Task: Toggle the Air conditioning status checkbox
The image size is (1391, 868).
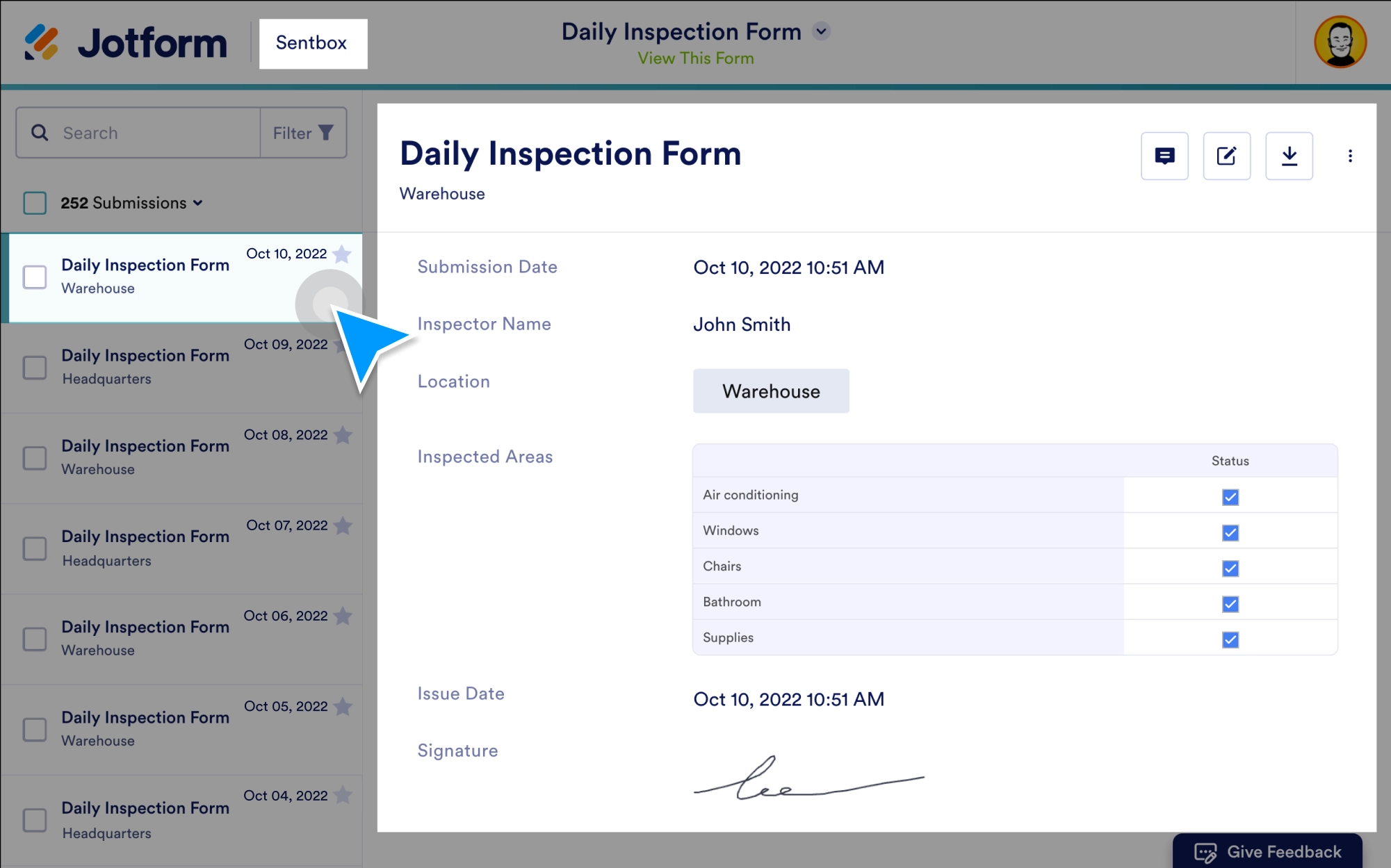Action: pyautogui.click(x=1229, y=495)
